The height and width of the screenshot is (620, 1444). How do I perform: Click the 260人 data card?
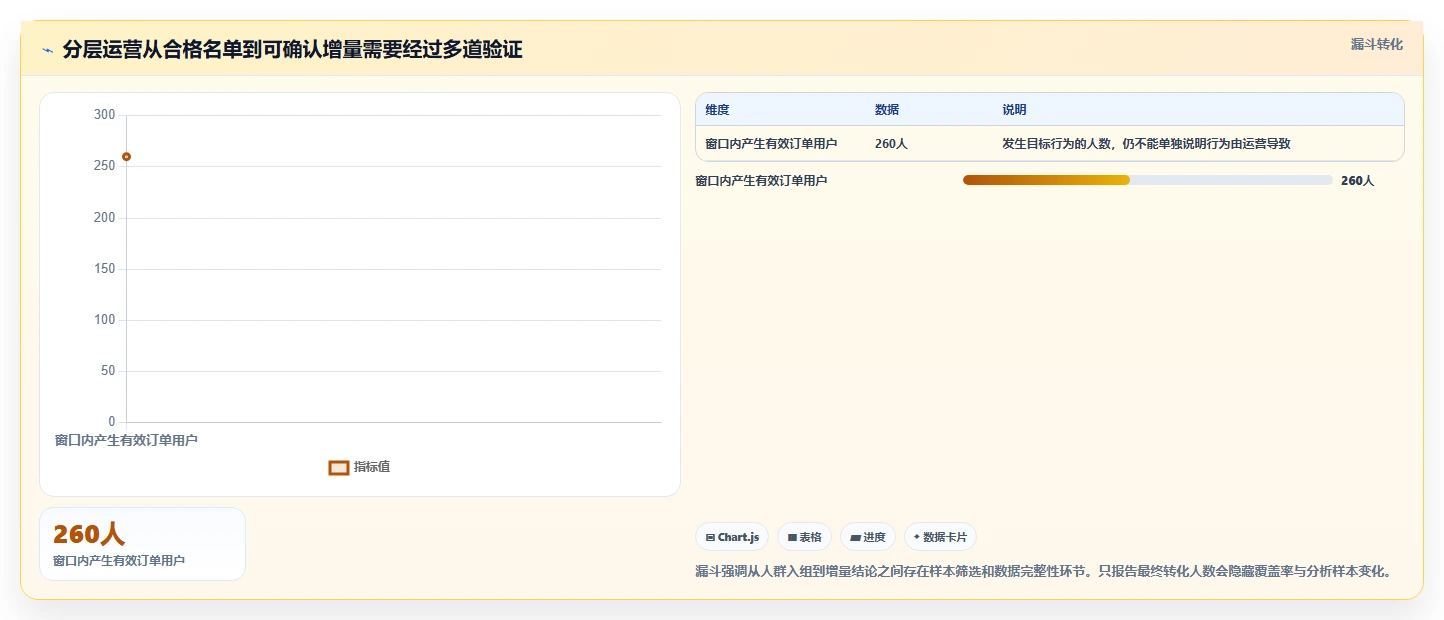[x=142, y=544]
